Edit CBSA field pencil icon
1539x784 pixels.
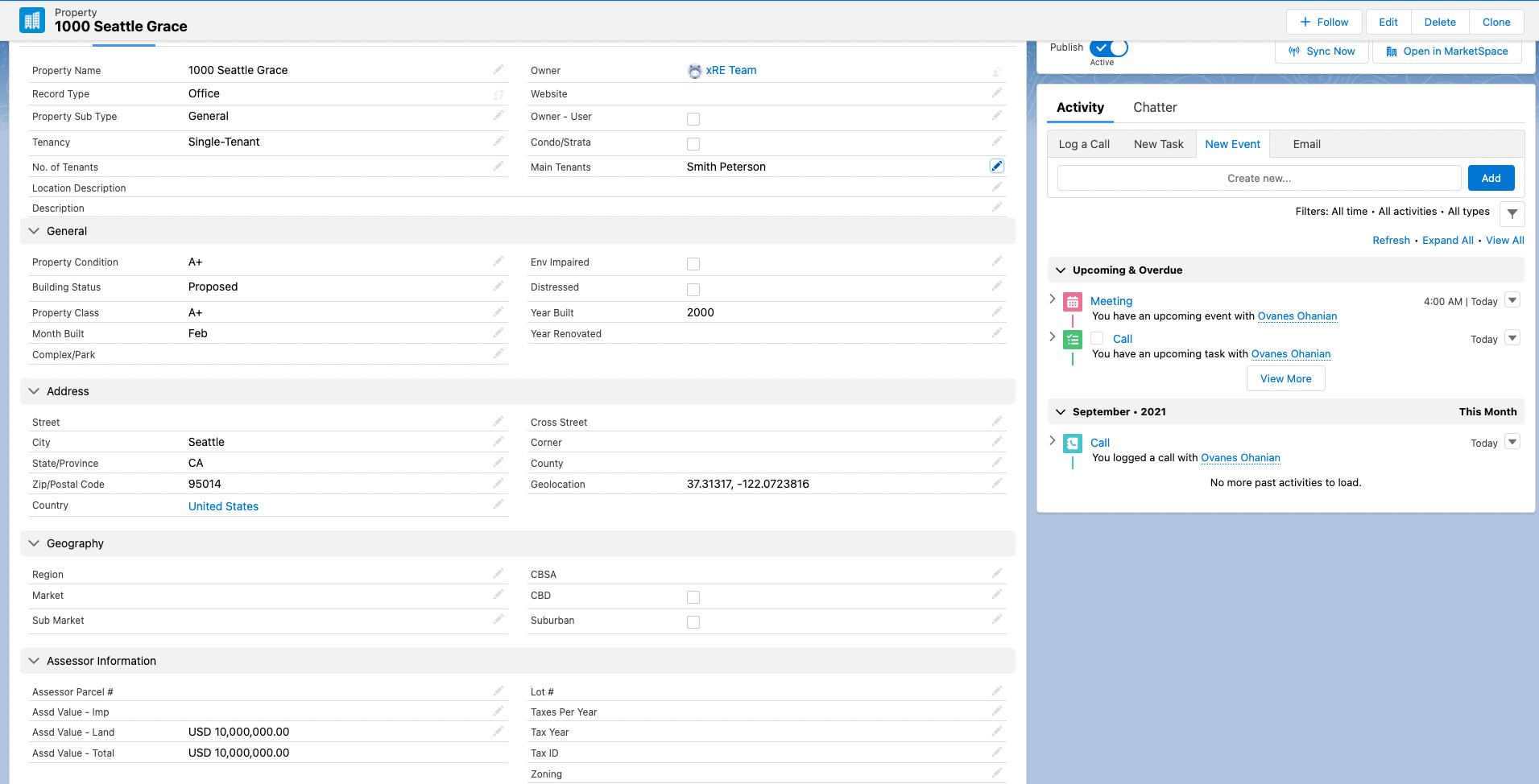[x=997, y=573]
